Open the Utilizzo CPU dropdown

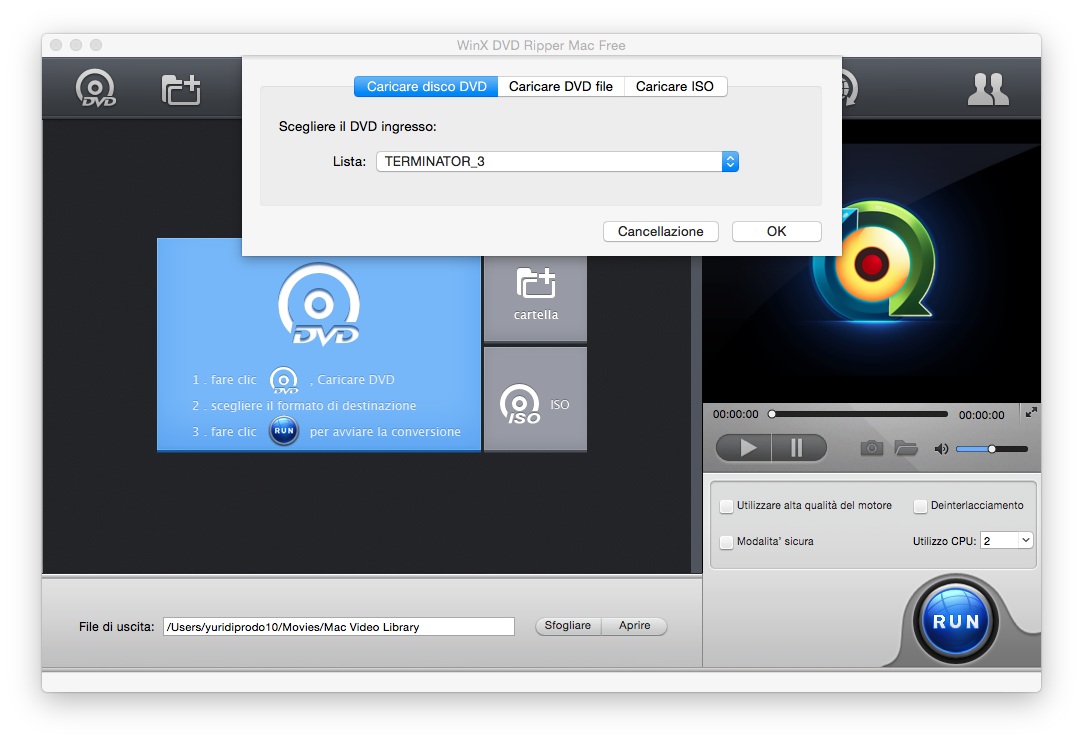click(x=1006, y=540)
